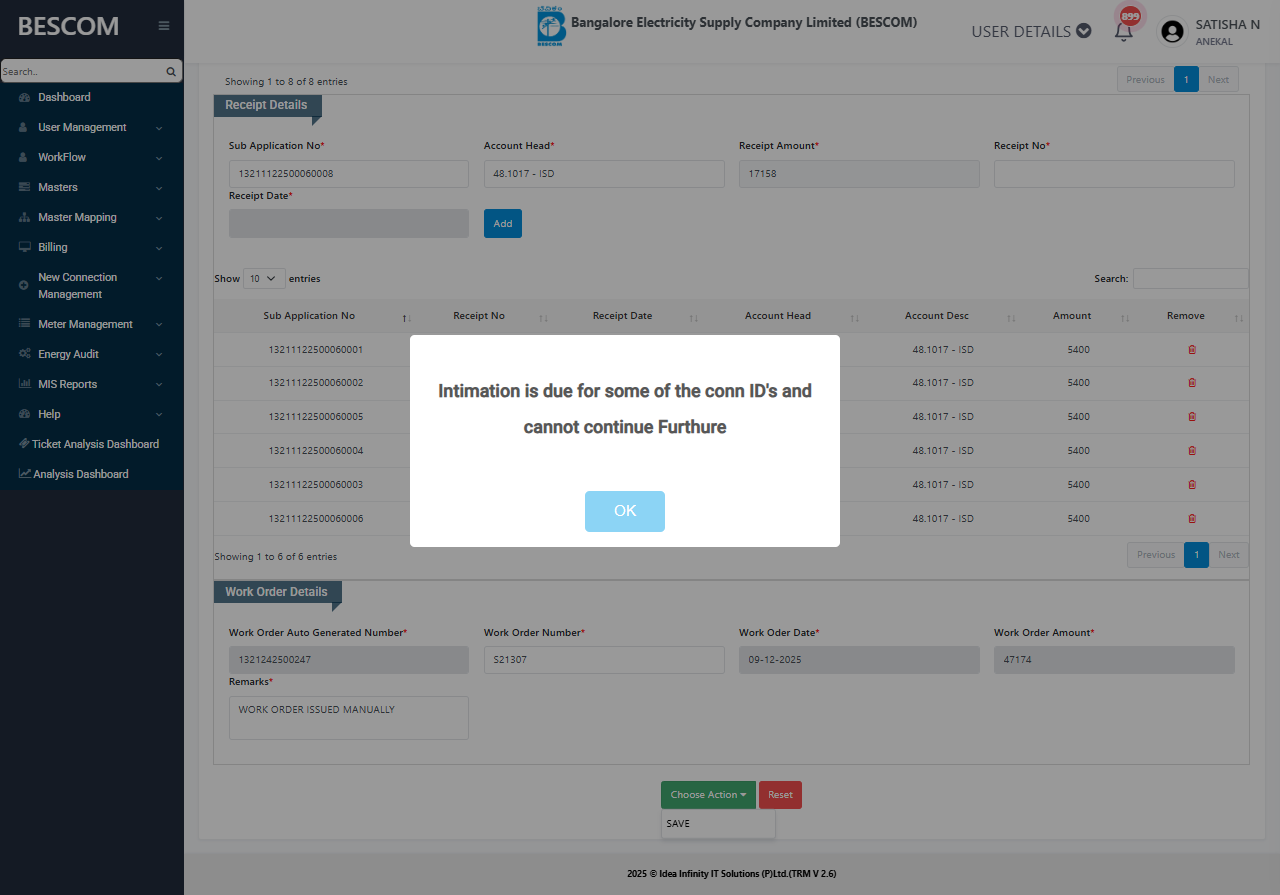Click the user avatar icon beside SATISHA N
The image size is (1280, 895).
1172,32
